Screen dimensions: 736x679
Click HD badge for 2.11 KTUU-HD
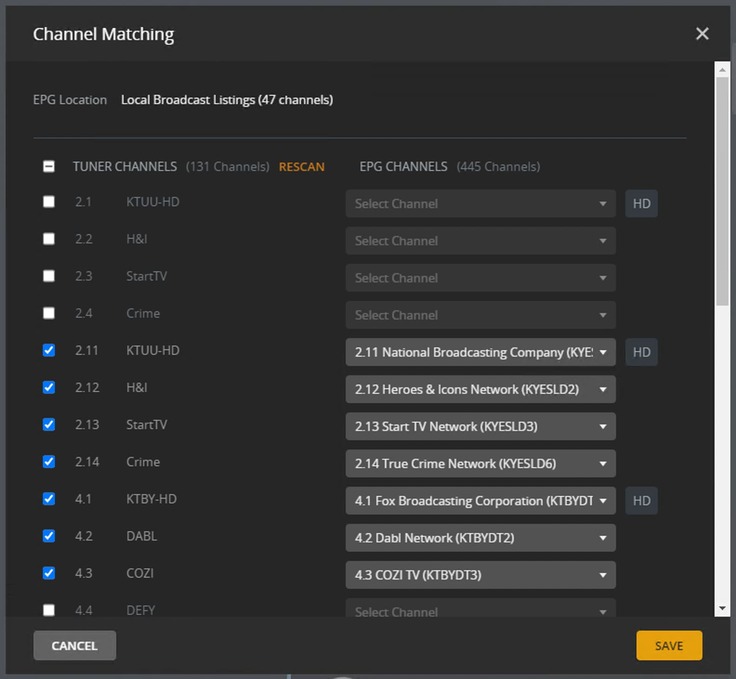tap(641, 352)
